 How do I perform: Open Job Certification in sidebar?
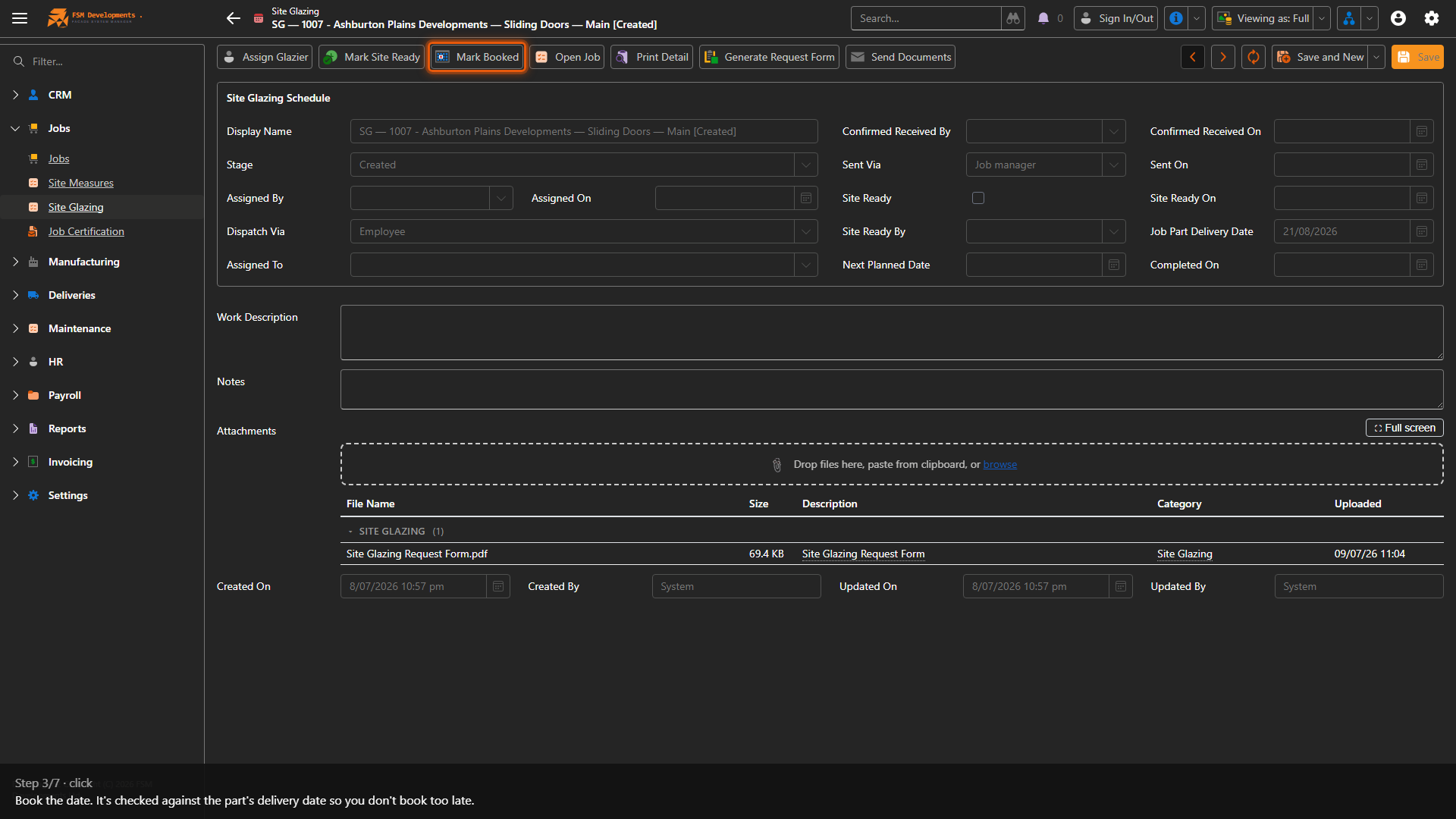point(86,231)
